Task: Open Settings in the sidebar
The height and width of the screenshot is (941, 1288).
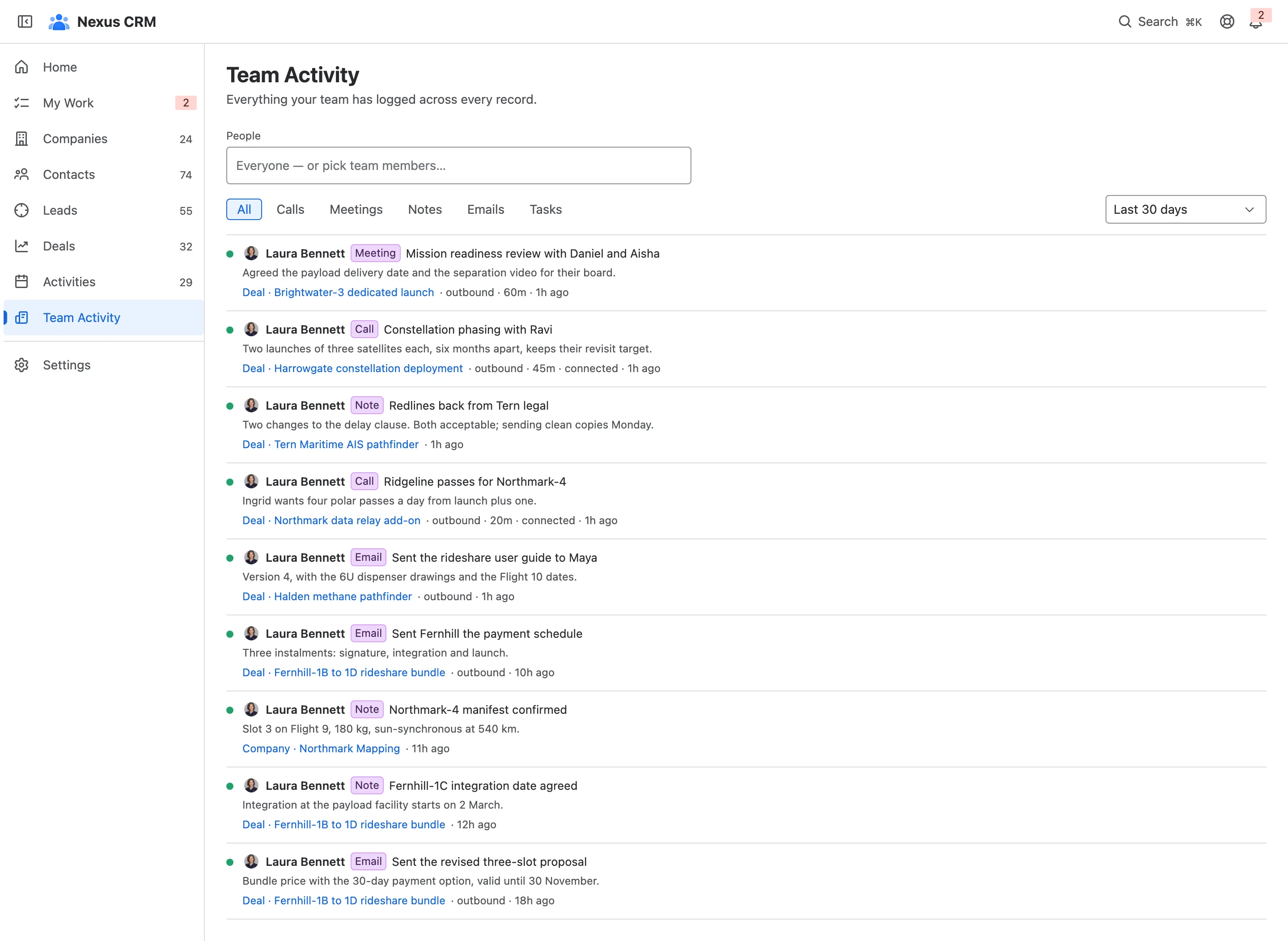Action: coord(103,365)
